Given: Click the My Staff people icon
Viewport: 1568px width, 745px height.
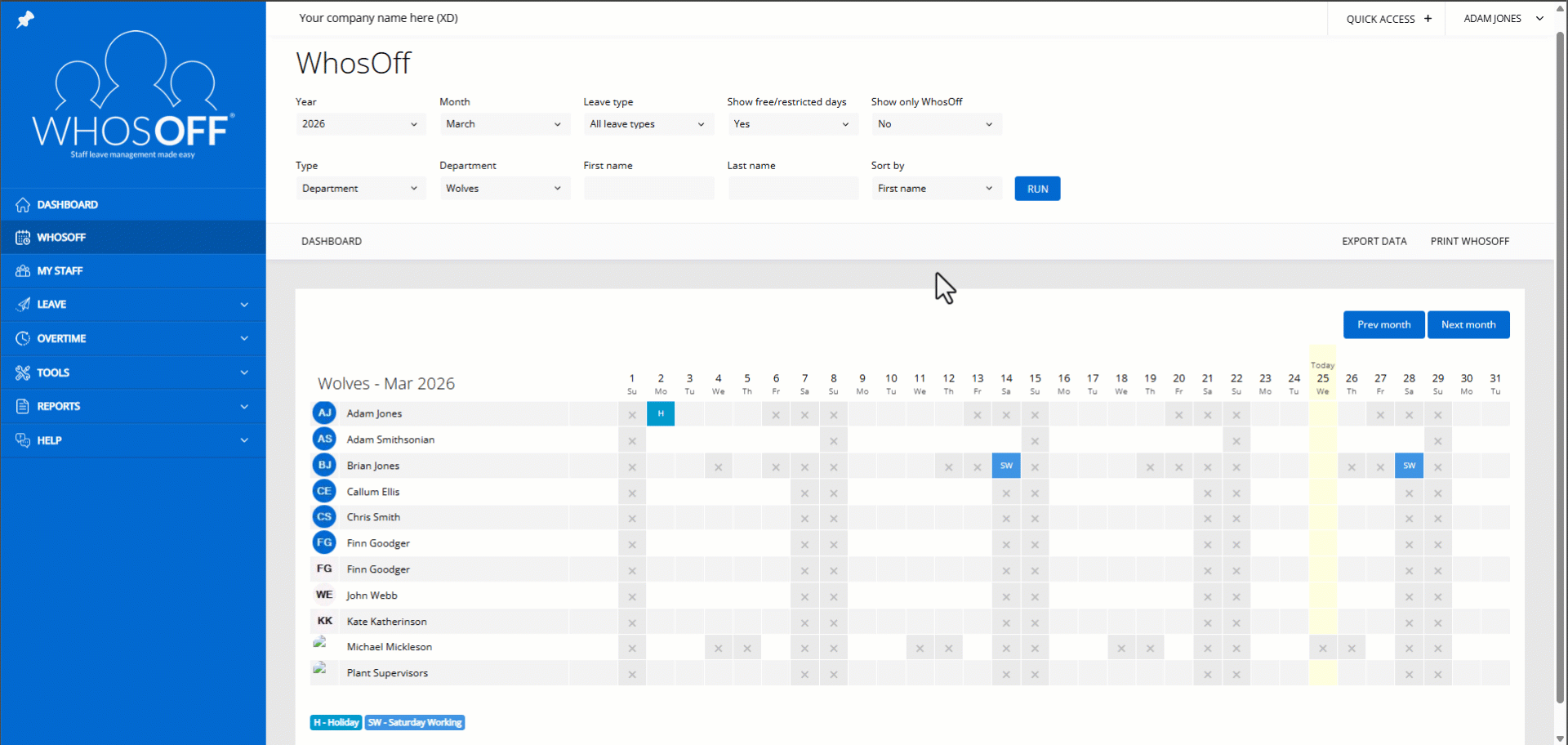Looking at the screenshot, I should coord(23,271).
